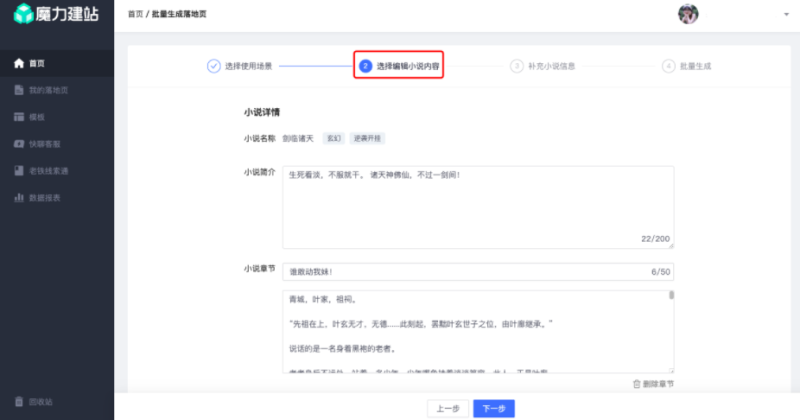Click the 小说详情 heading

262,112
